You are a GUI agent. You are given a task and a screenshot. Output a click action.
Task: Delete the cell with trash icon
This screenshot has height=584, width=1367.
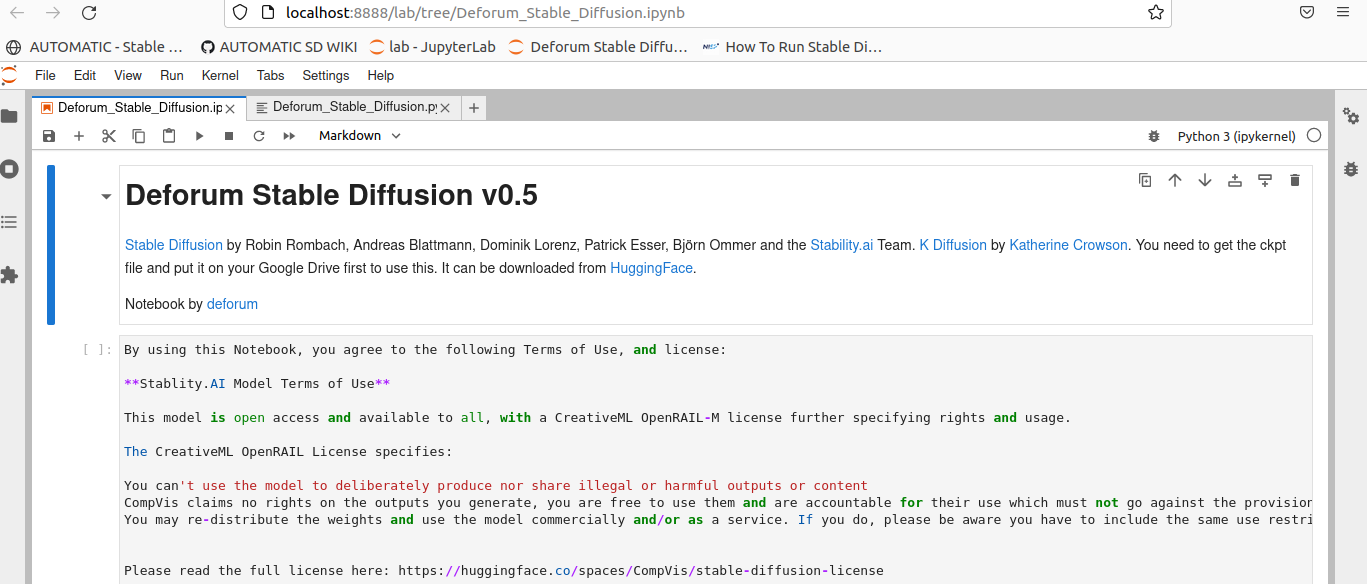click(1295, 180)
